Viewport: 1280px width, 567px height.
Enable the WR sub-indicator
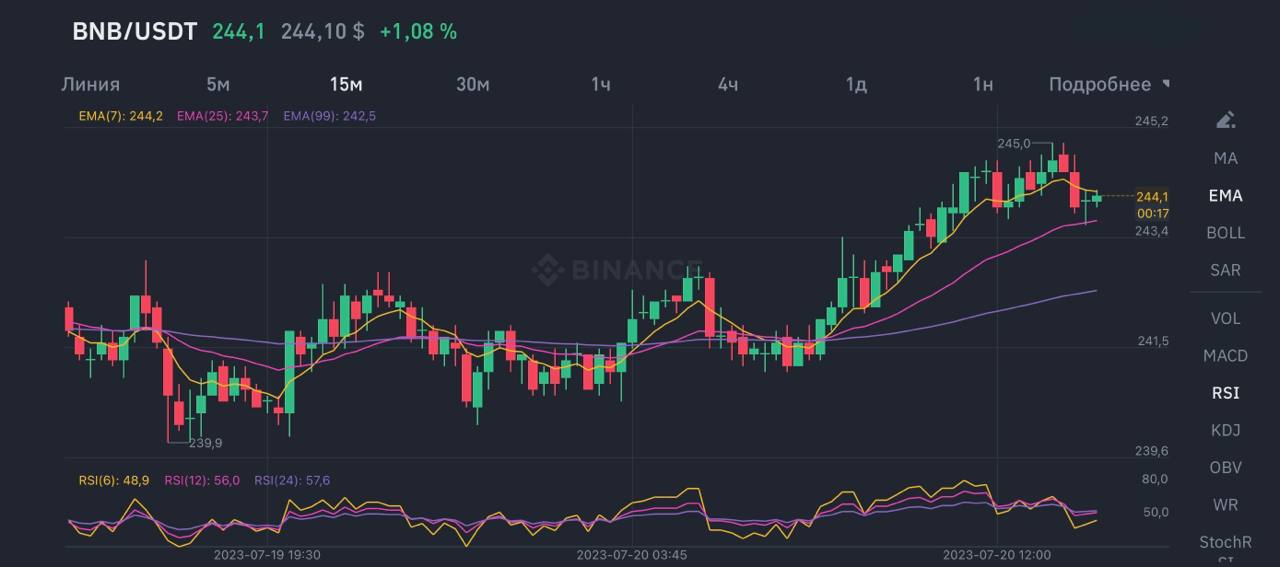tap(1225, 505)
